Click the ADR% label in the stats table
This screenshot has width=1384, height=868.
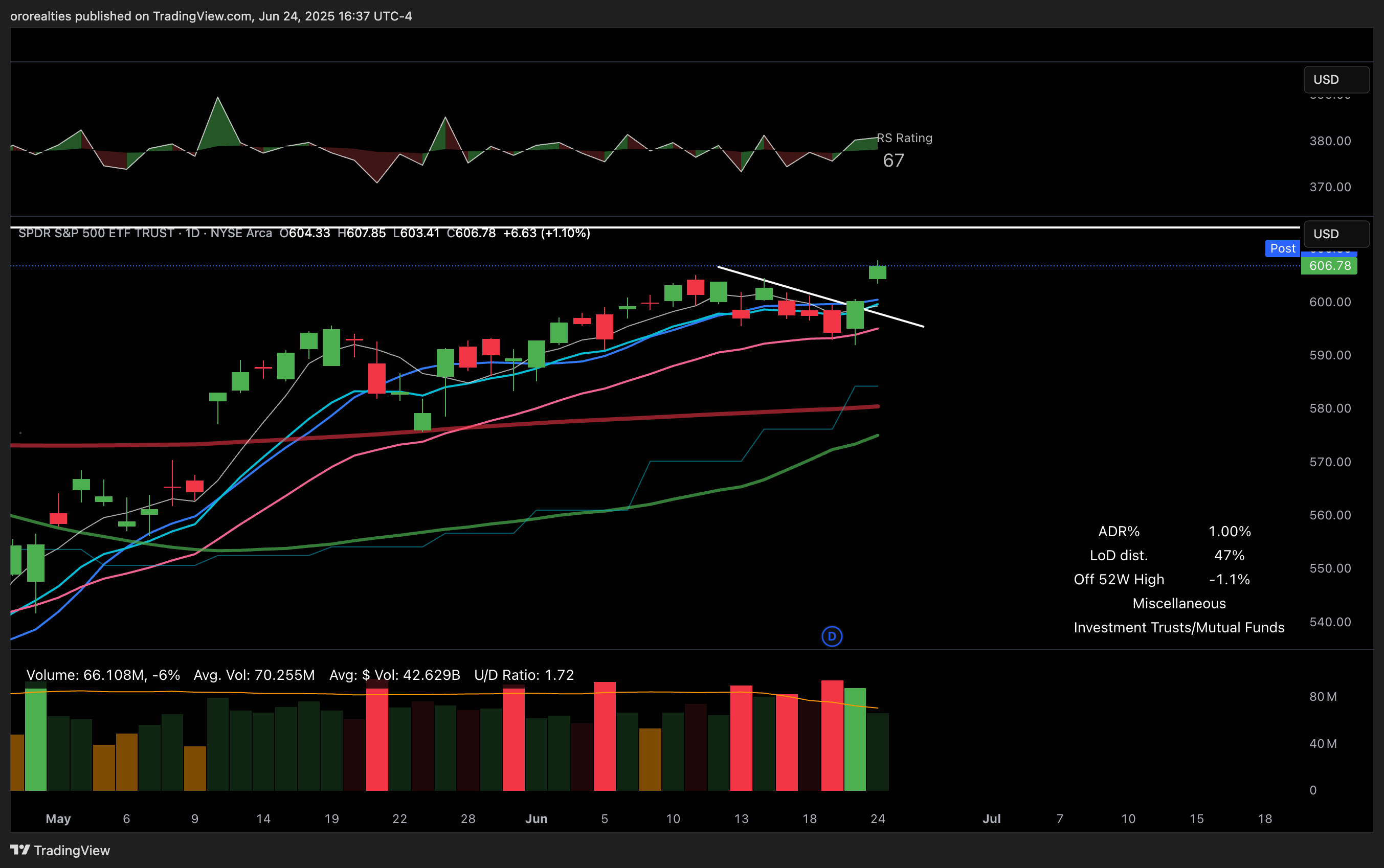(x=1119, y=532)
